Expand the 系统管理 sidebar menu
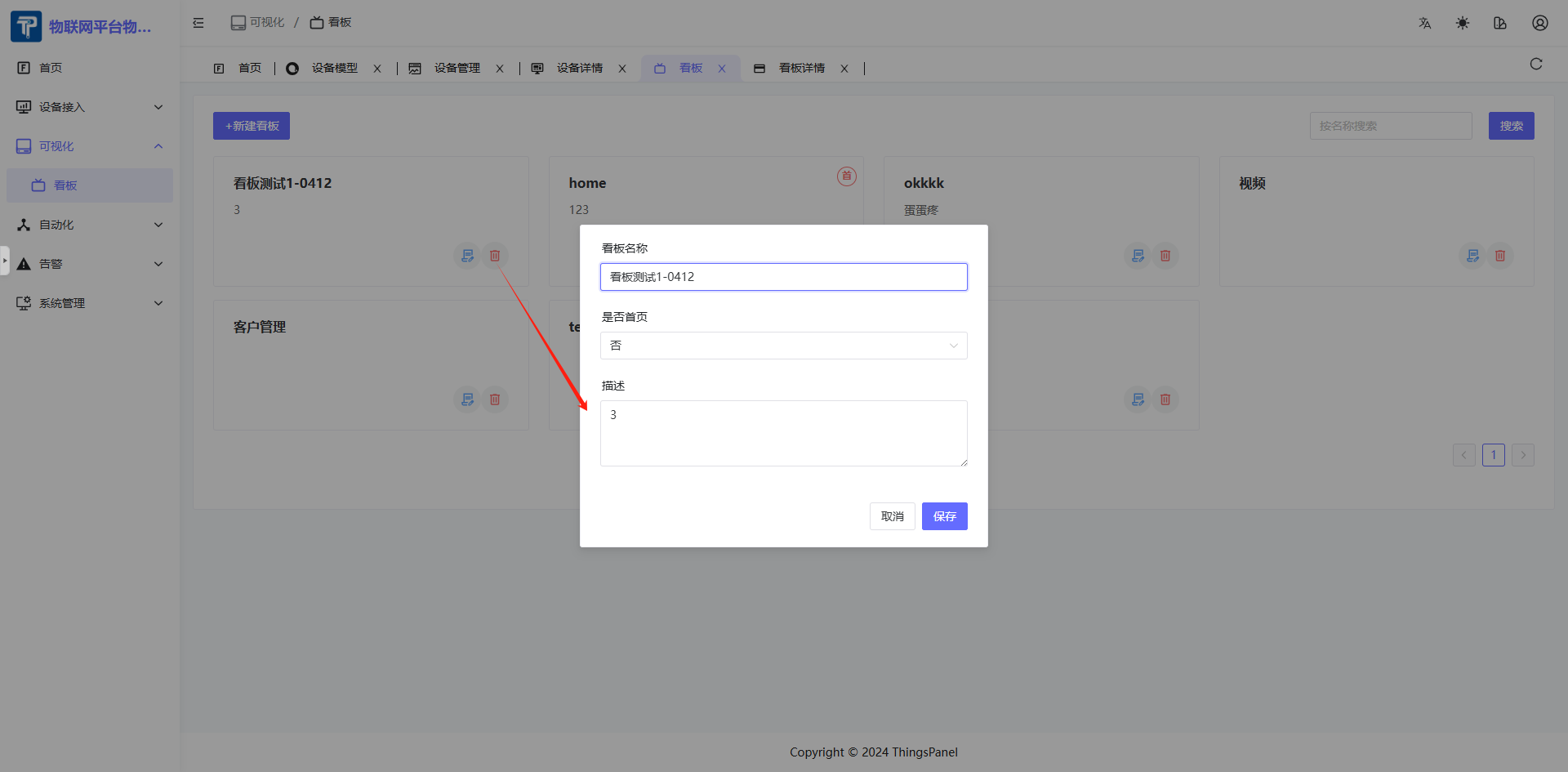This screenshot has width=1568, height=772. click(x=90, y=303)
